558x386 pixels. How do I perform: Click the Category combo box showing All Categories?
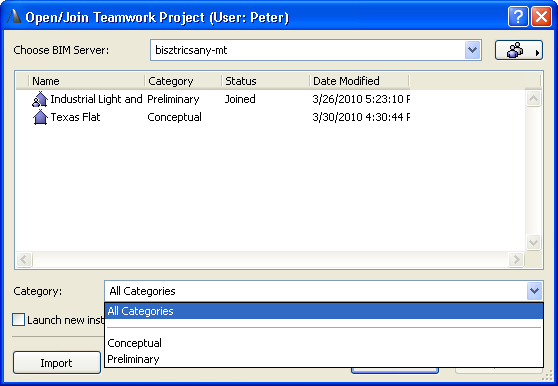click(324, 291)
